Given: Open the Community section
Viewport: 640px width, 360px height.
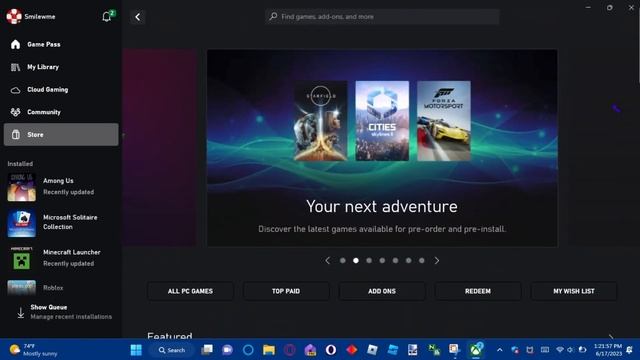Looking at the screenshot, I should (x=61, y=112).
